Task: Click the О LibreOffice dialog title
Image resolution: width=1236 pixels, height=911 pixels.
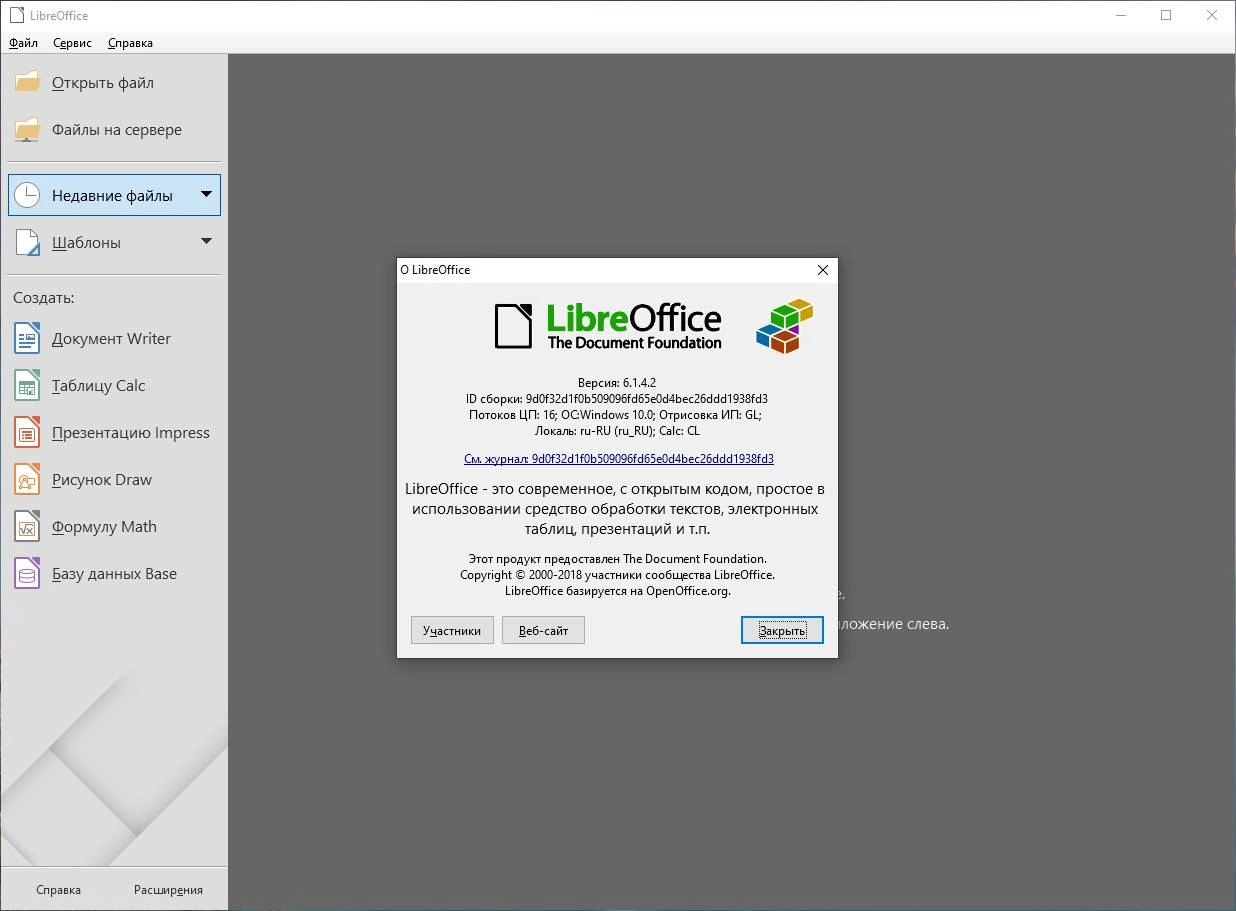Action: 435,270
